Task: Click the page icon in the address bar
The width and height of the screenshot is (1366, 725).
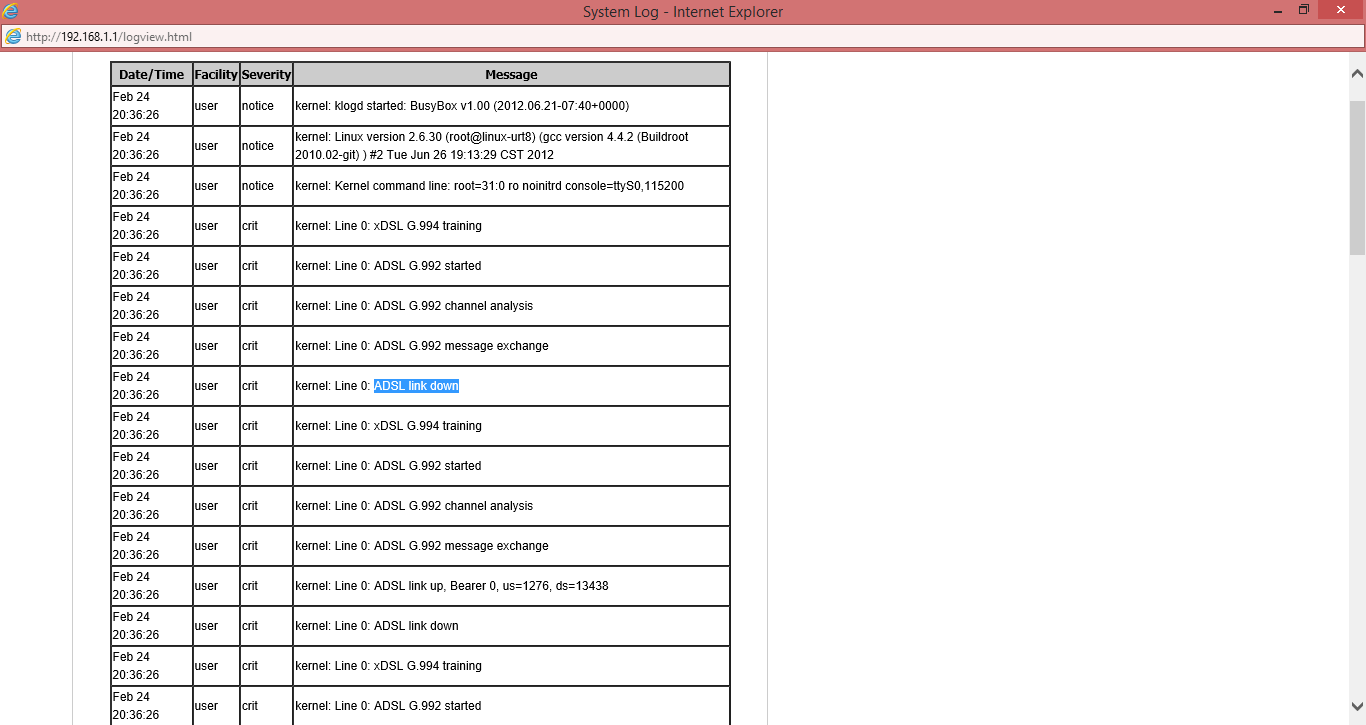Action: [13, 37]
